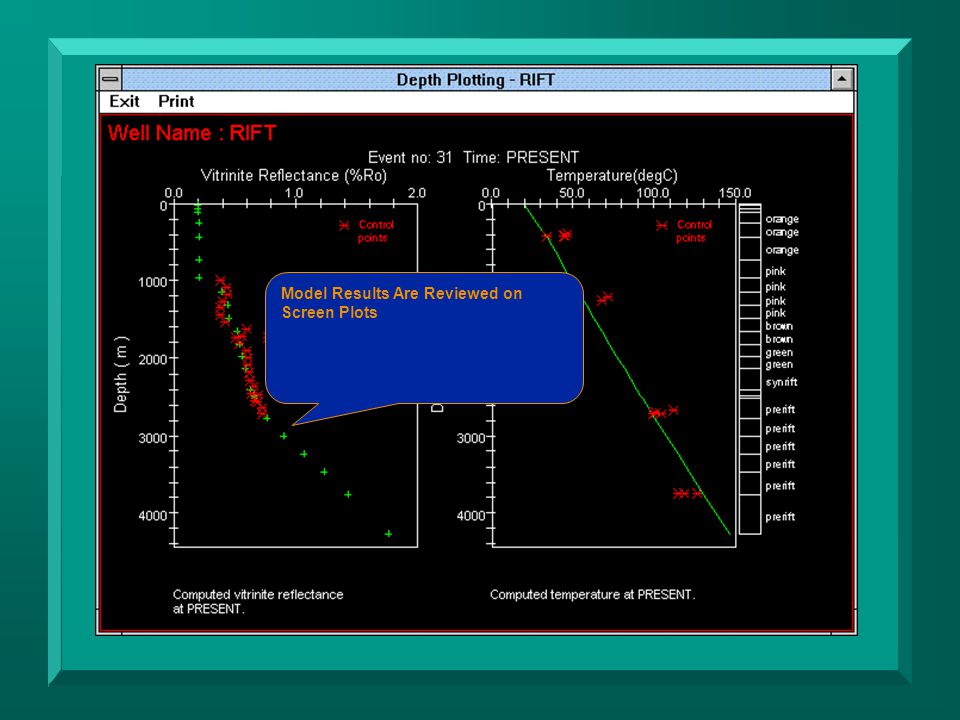The height and width of the screenshot is (720, 960).
Task: Click the deepest green computed vitrinite point
Action: point(388,534)
